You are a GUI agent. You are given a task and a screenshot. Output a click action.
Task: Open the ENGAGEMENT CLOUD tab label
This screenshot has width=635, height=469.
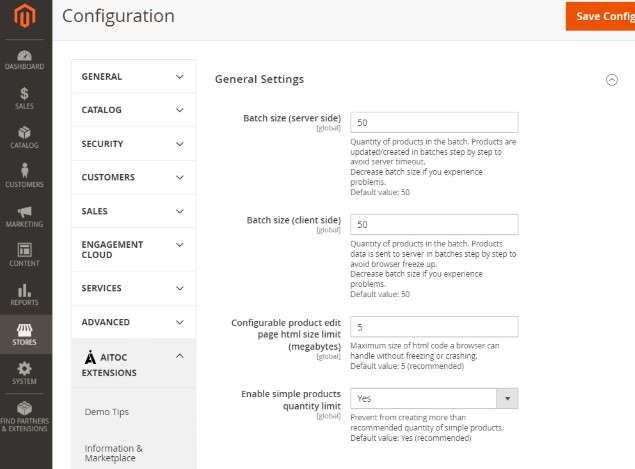click(112, 249)
